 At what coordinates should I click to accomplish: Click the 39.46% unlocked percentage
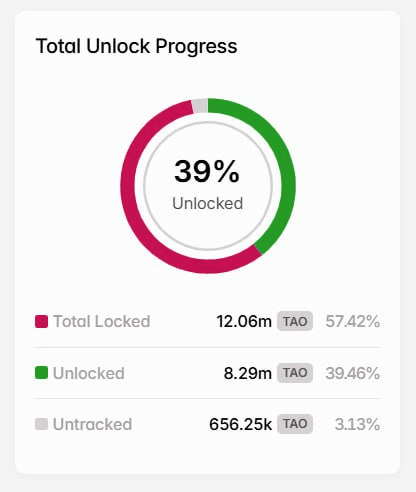coord(353,373)
